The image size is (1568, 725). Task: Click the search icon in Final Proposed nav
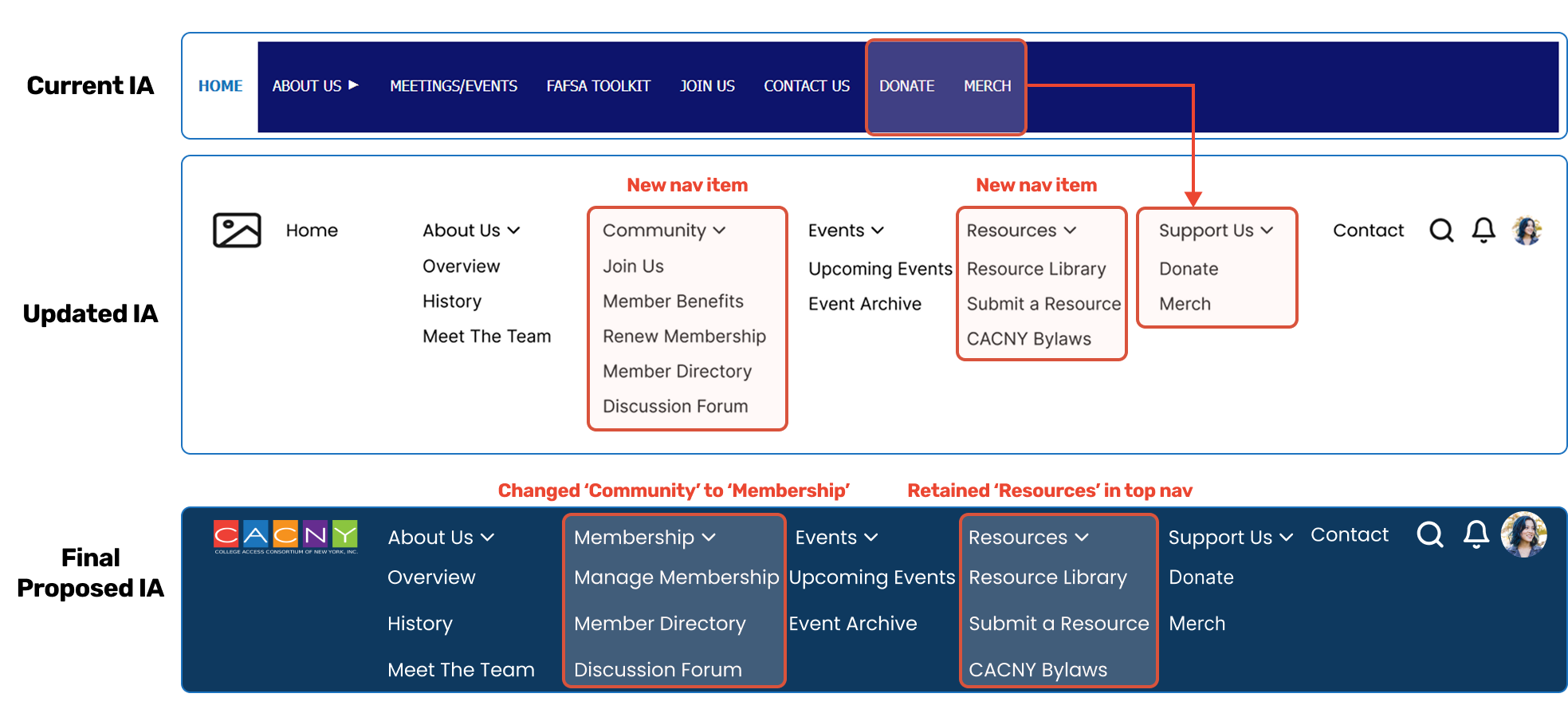(1430, 534)
